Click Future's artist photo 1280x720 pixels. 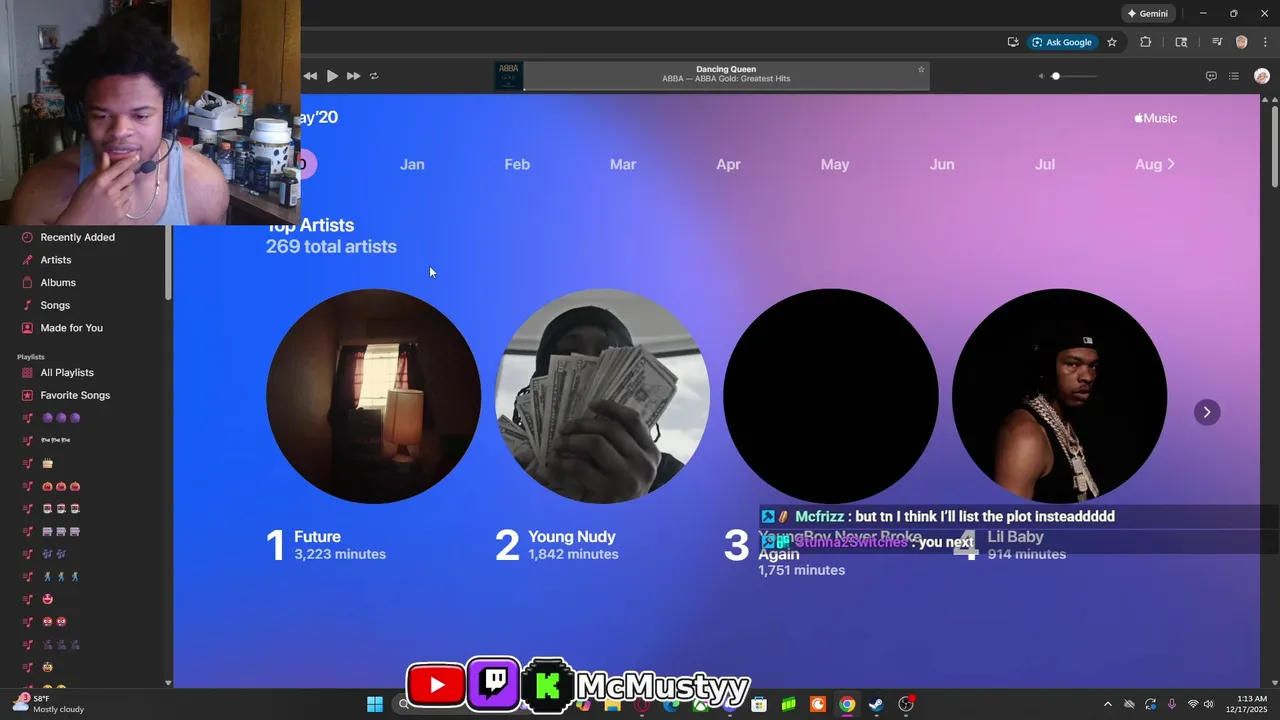click(x=373, y=396)
